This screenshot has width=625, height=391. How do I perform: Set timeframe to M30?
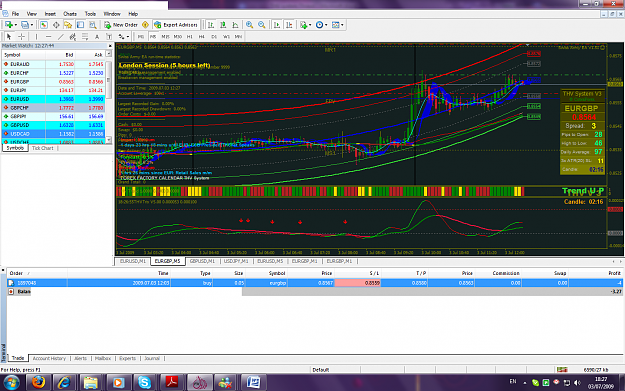178,37
